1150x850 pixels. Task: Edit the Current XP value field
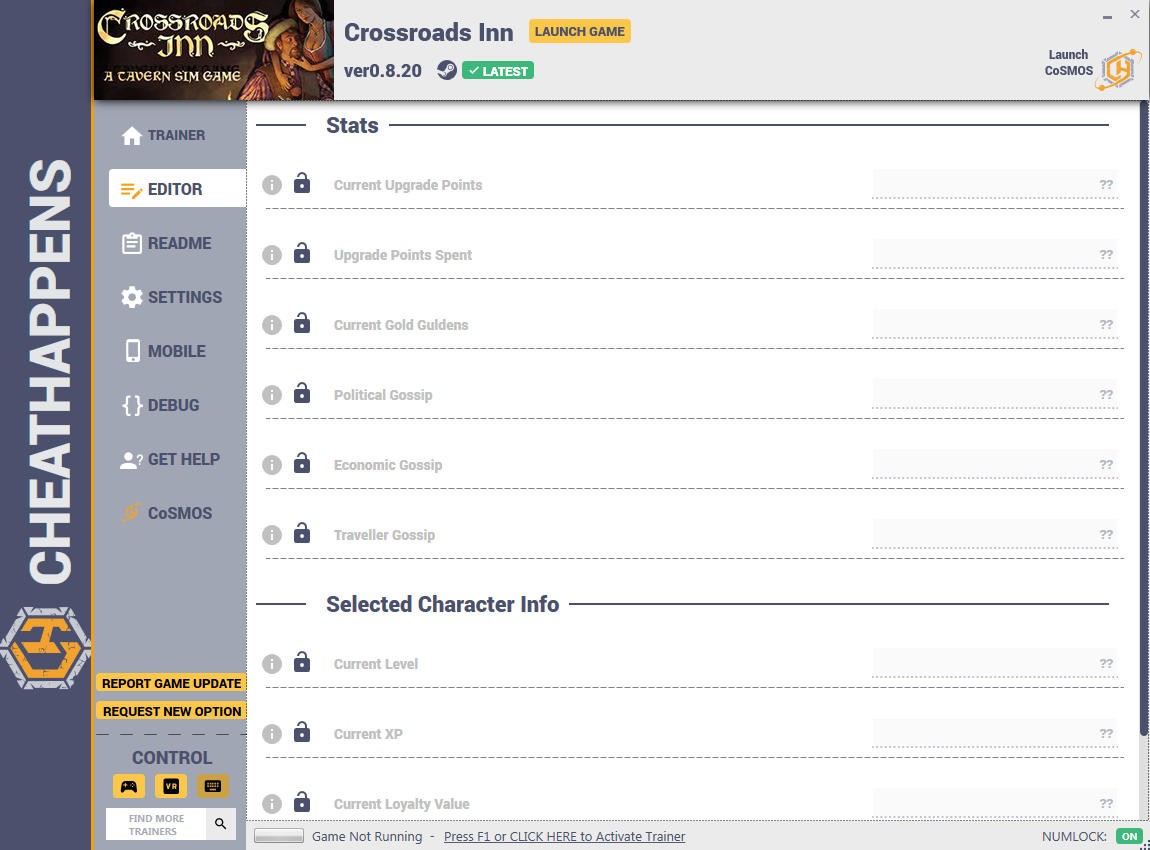995,733
